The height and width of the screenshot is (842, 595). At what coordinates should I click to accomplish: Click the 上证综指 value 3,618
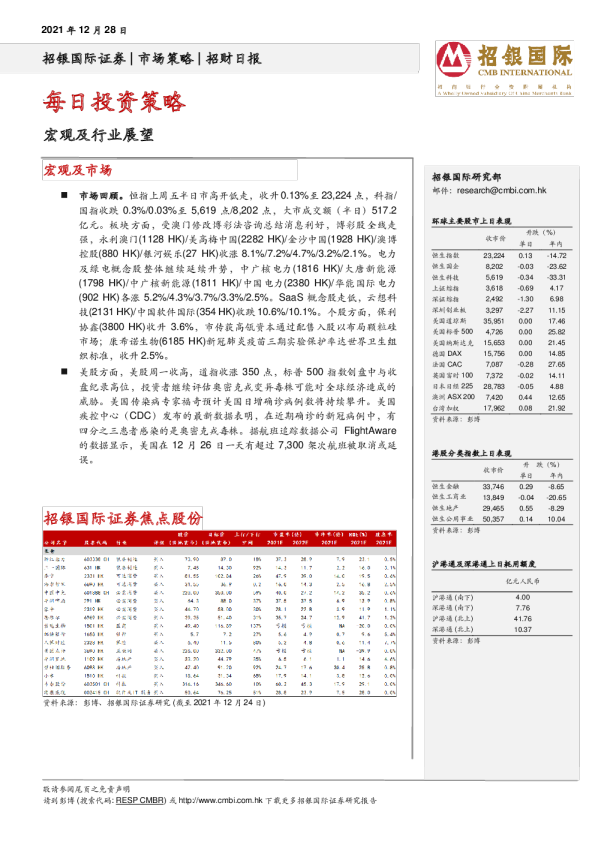coord(494,288)
